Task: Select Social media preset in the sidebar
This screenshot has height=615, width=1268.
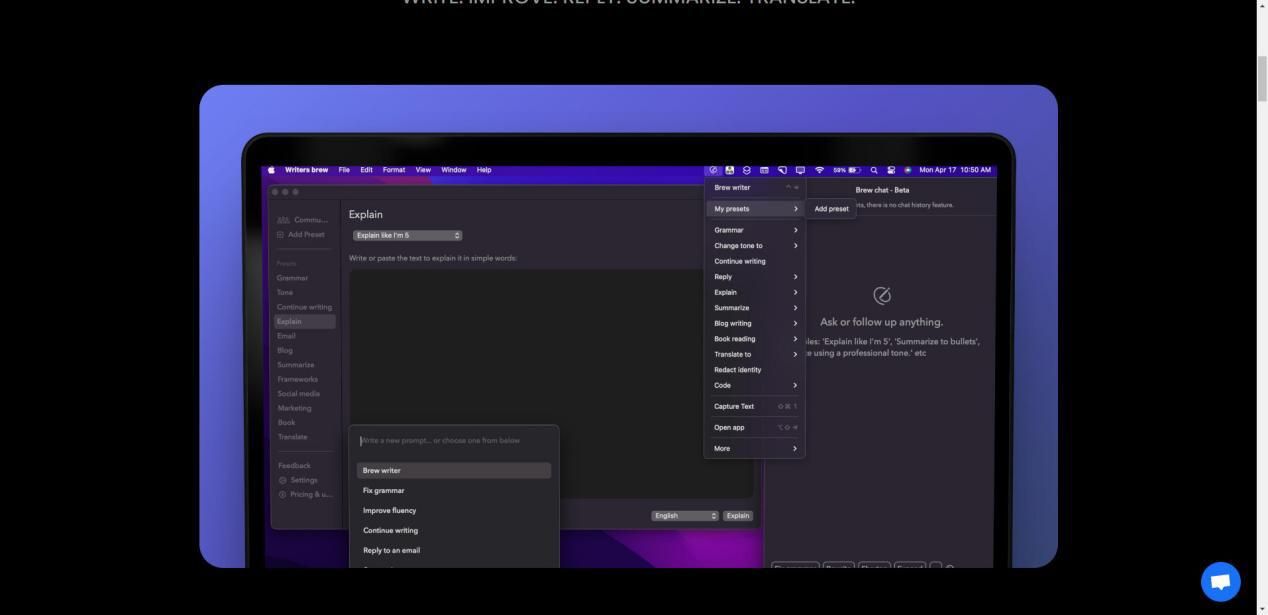Action: (x=298, y=394)
